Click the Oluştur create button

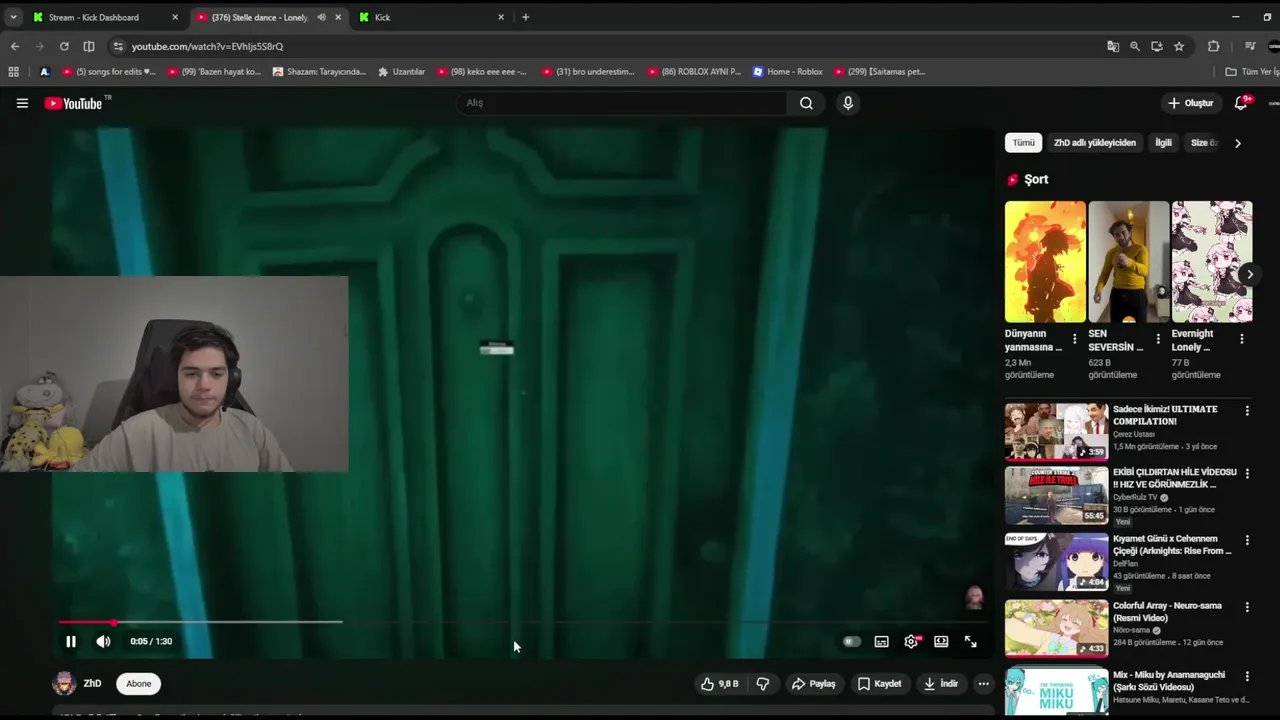click(1190, 103)
